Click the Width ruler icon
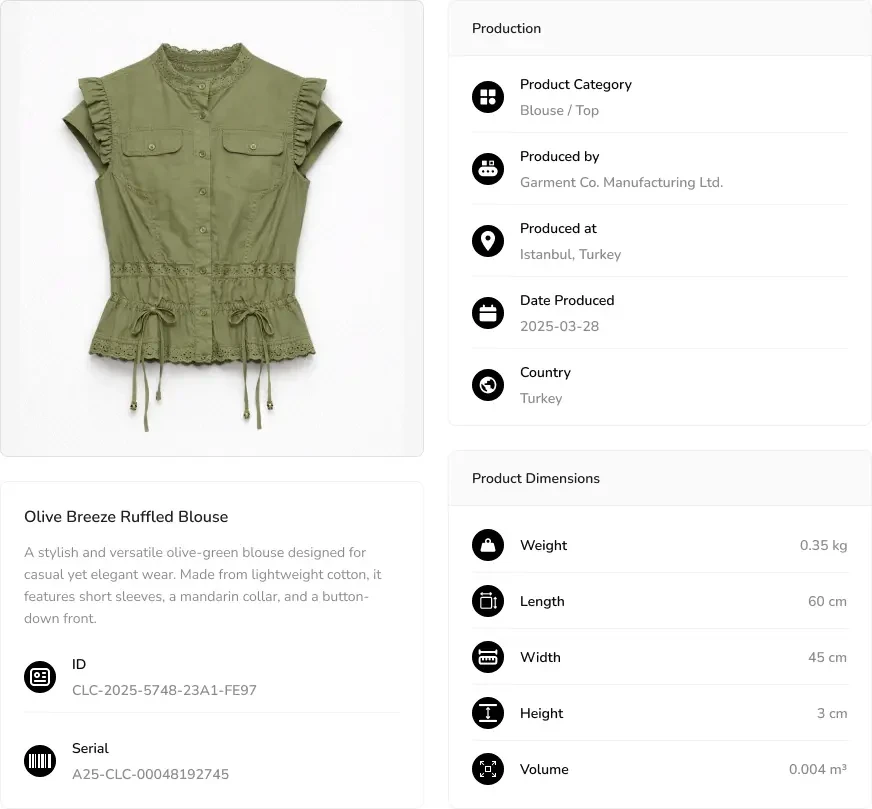Viewport: 872px width, 809px height. 488,657
